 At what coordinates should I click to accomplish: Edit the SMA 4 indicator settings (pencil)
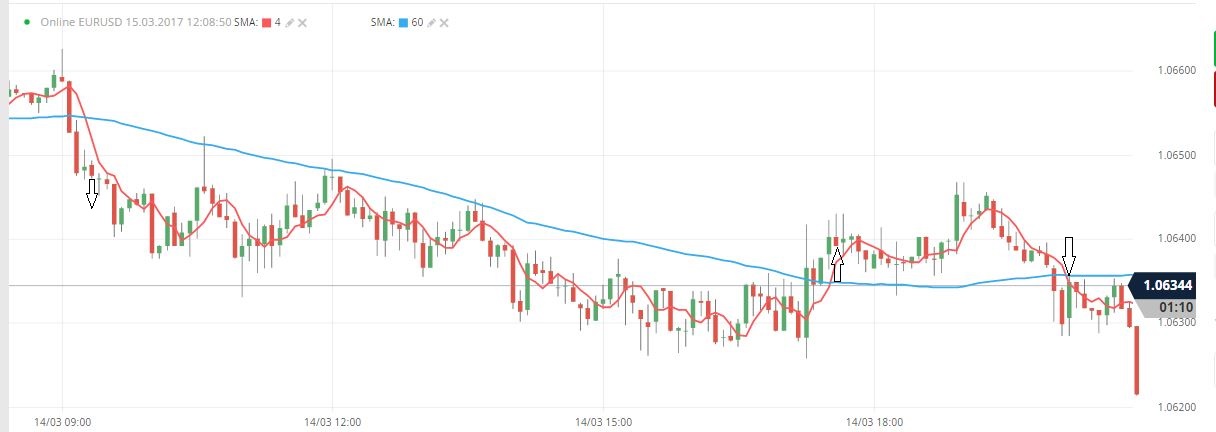tap(289, 21)
